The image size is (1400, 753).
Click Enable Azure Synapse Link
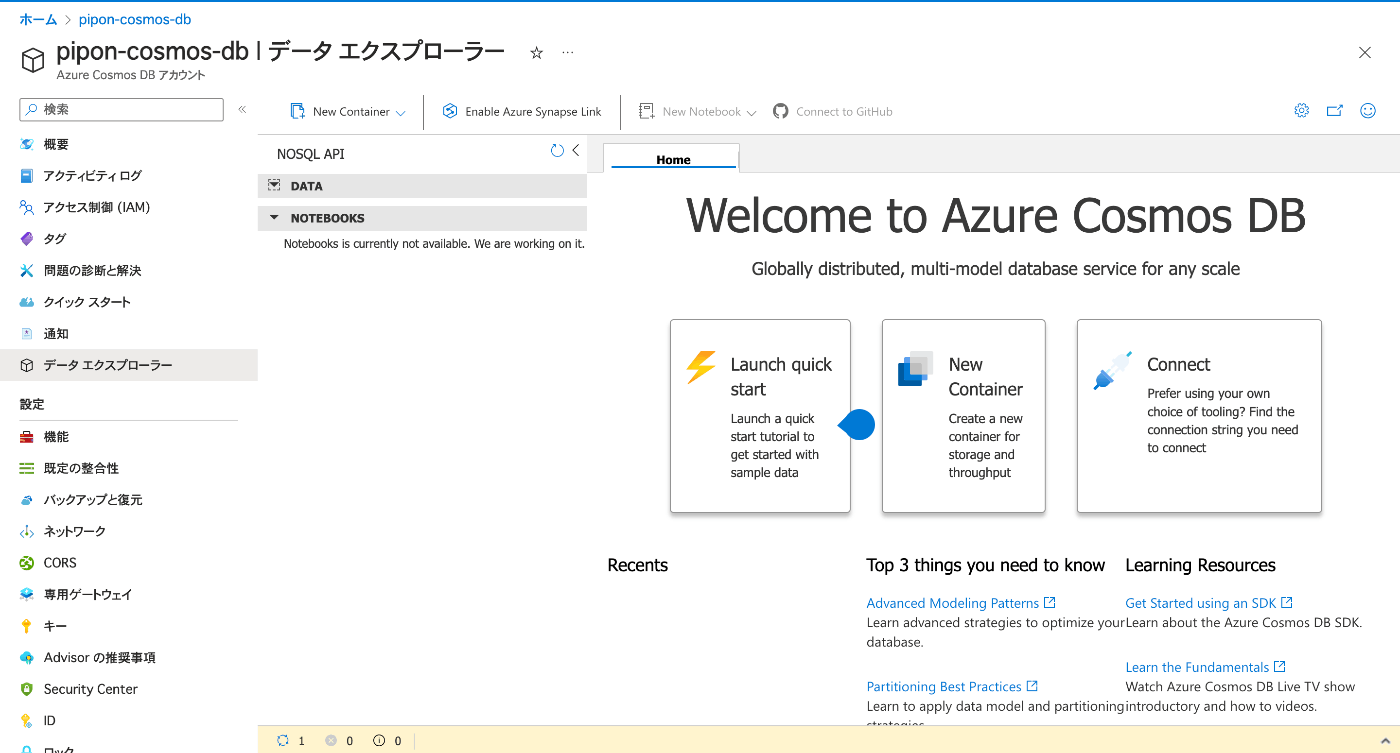522,112
